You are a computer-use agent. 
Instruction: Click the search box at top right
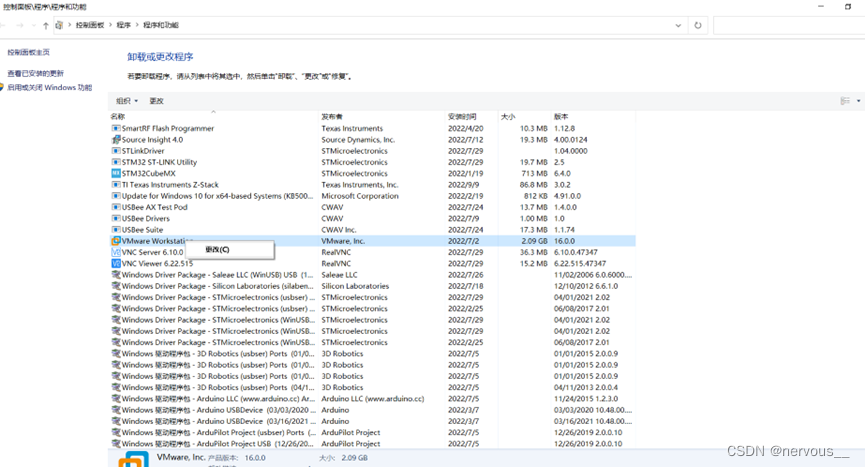(x=789, y=25)
